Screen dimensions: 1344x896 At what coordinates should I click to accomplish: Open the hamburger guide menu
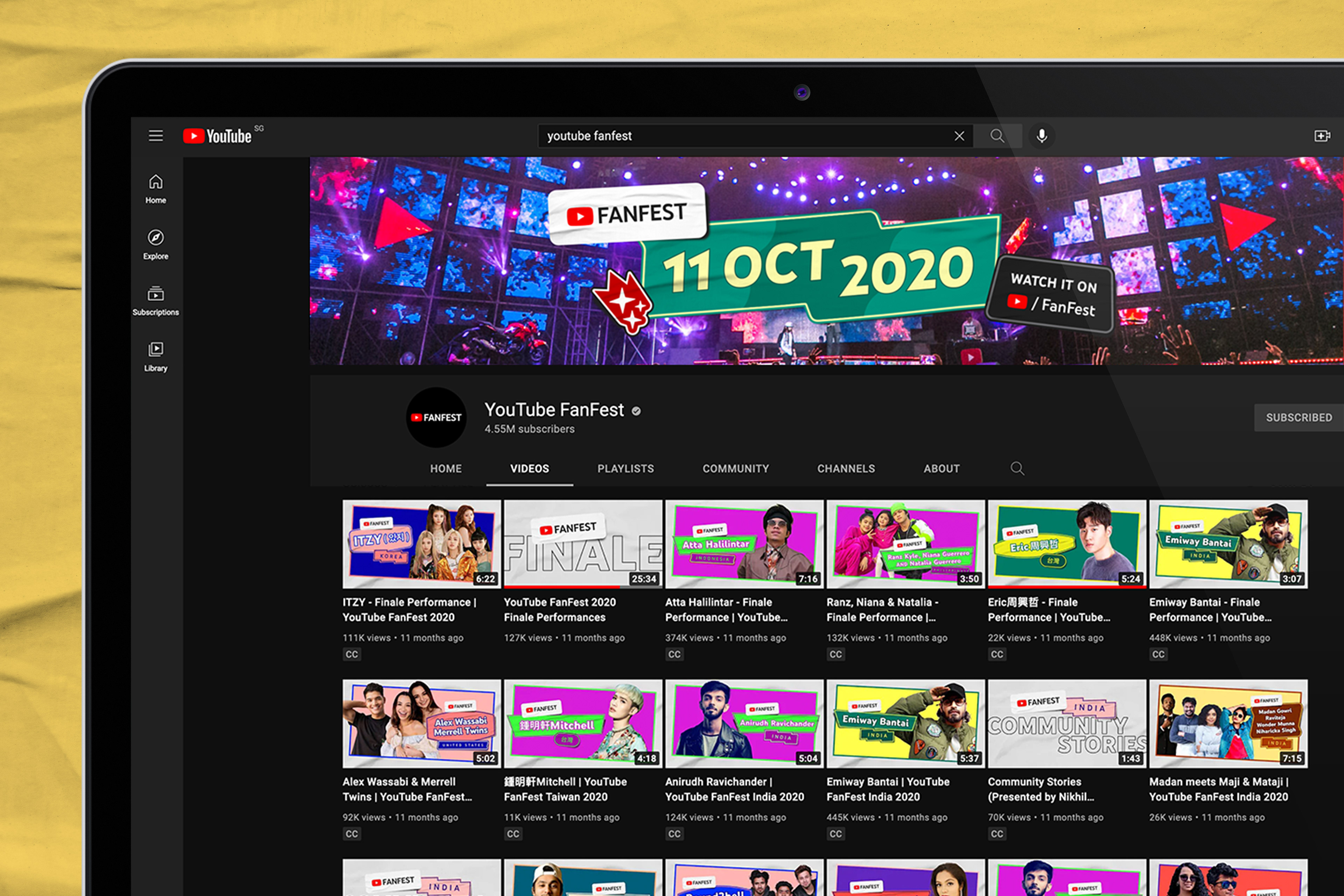pyautogui.click(x=156, y=136)
